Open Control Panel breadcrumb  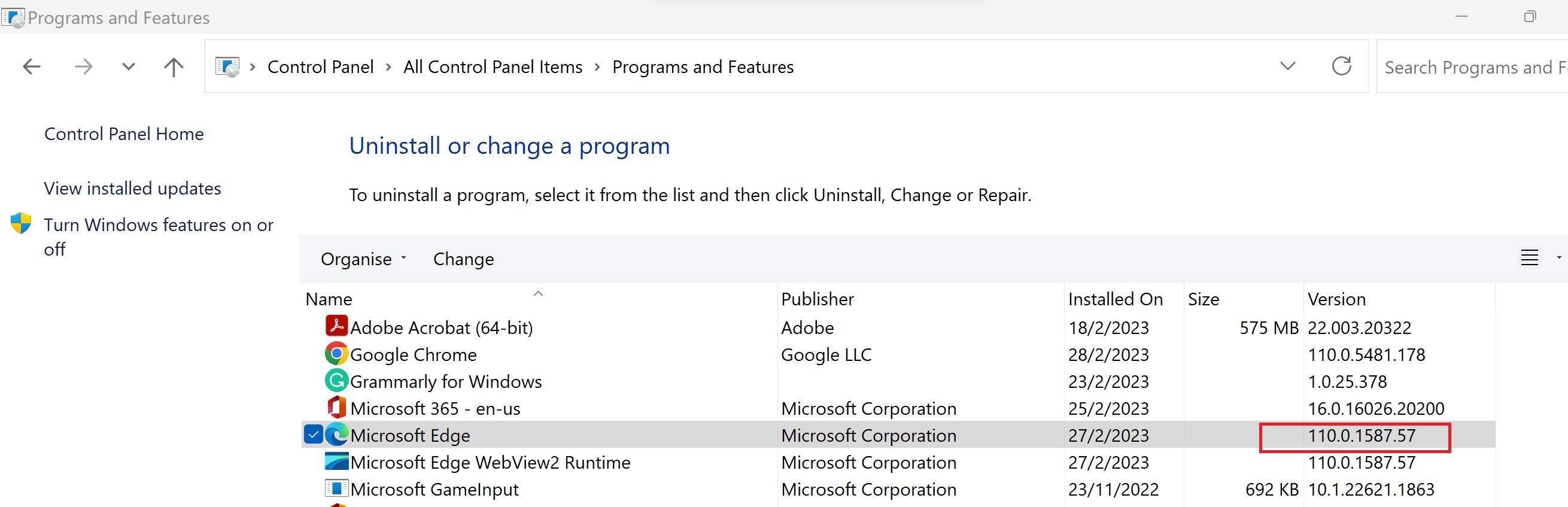point(320,67)
